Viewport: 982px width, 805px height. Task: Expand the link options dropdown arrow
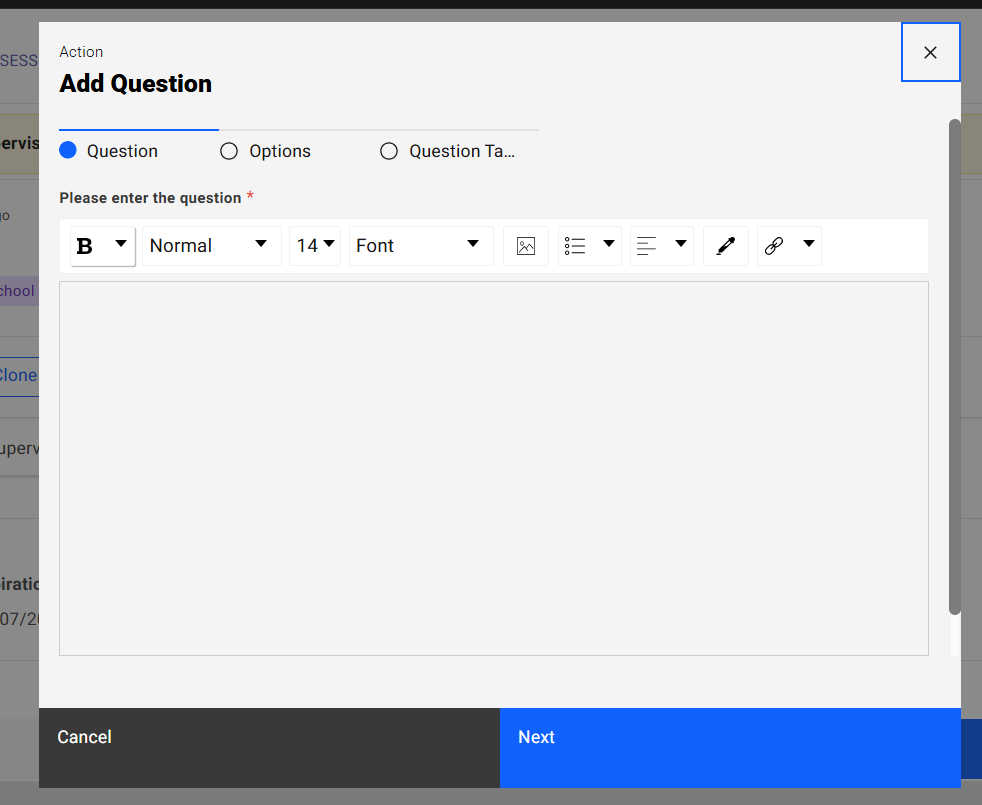pos(809,244)
